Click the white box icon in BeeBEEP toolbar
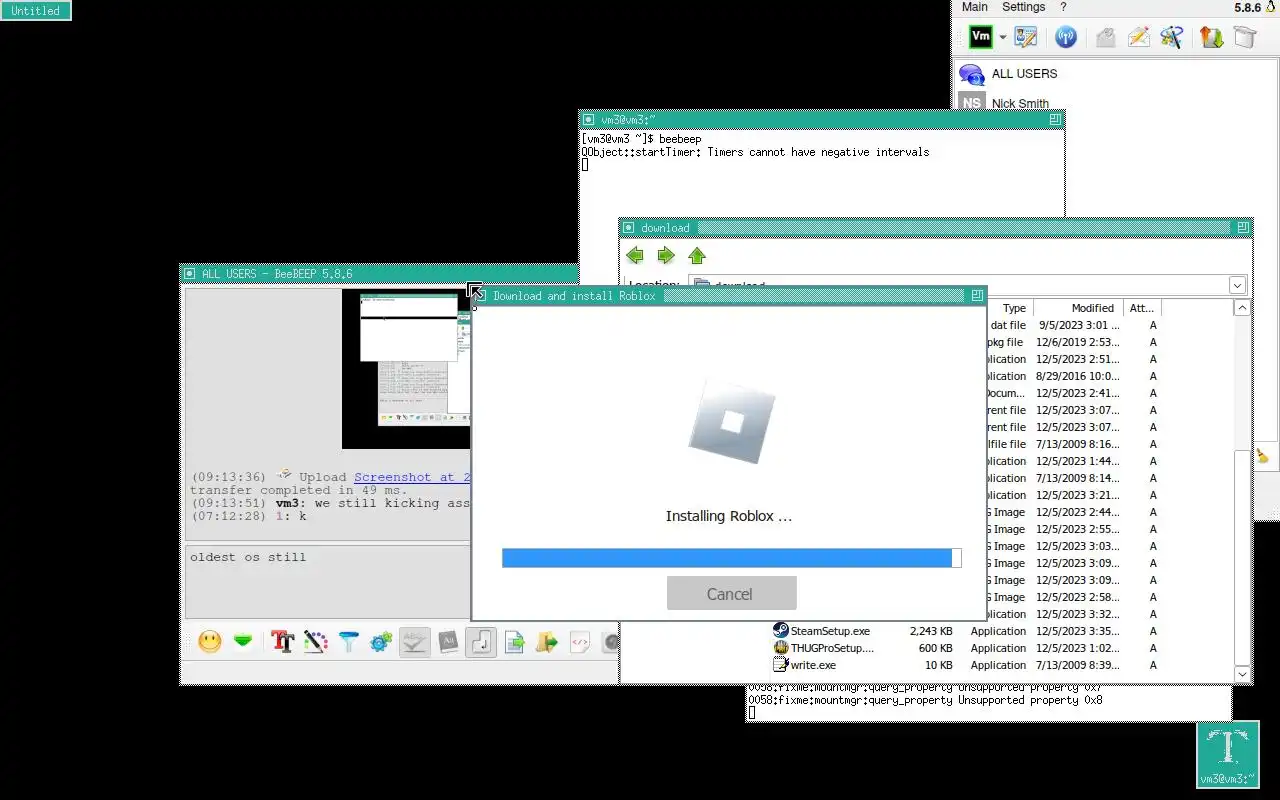The width and height of the screenshot is (1280, 800). coord(1244,38)
